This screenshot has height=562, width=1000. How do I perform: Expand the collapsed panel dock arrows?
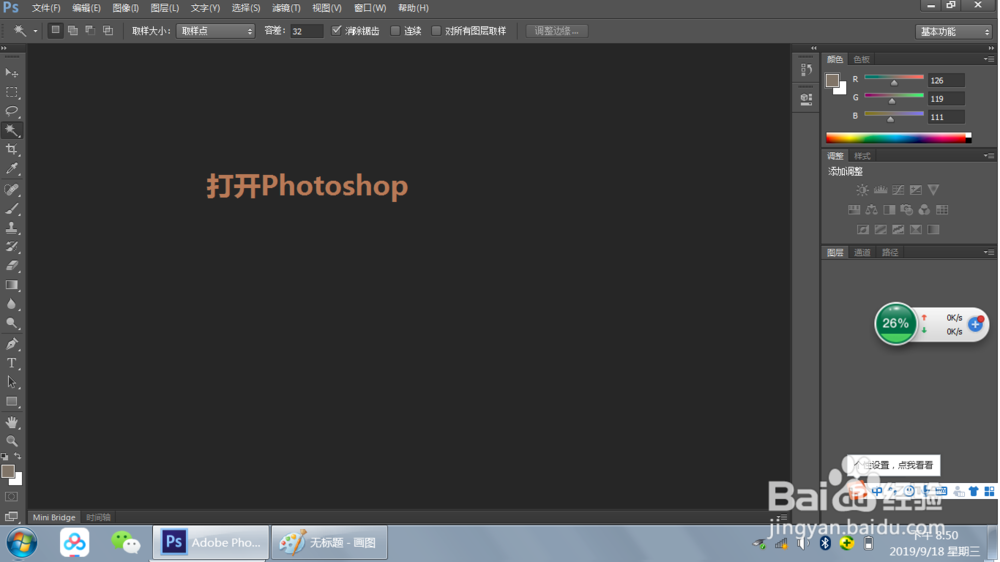point(813,48)
